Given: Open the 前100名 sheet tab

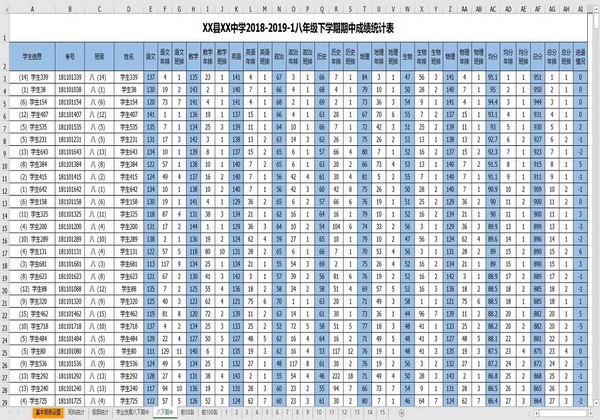Looking at the screenshot, I should (x=209, y=413).
